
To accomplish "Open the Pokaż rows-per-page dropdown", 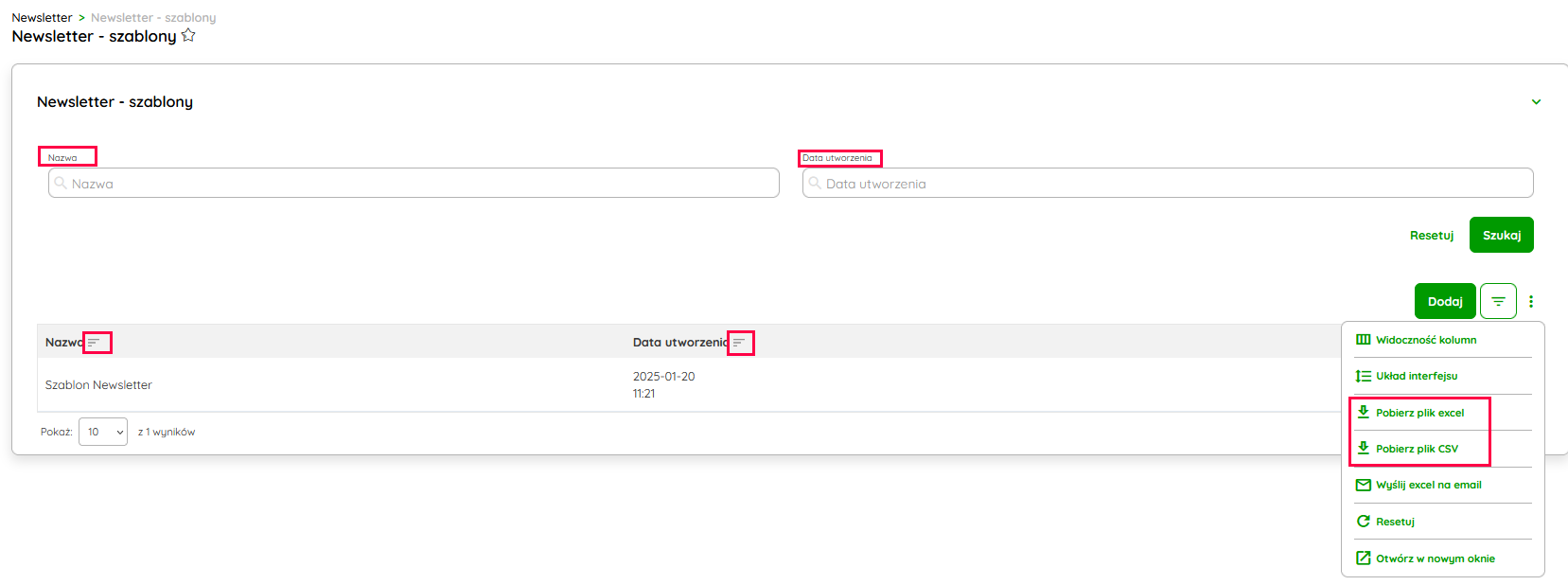I will (103, 432).
